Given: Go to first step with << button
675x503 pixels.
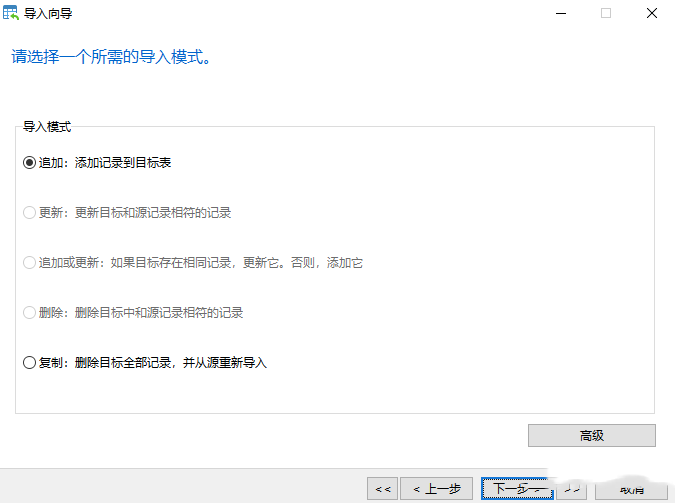Looking at the screenshot, I should click(383, 489).
